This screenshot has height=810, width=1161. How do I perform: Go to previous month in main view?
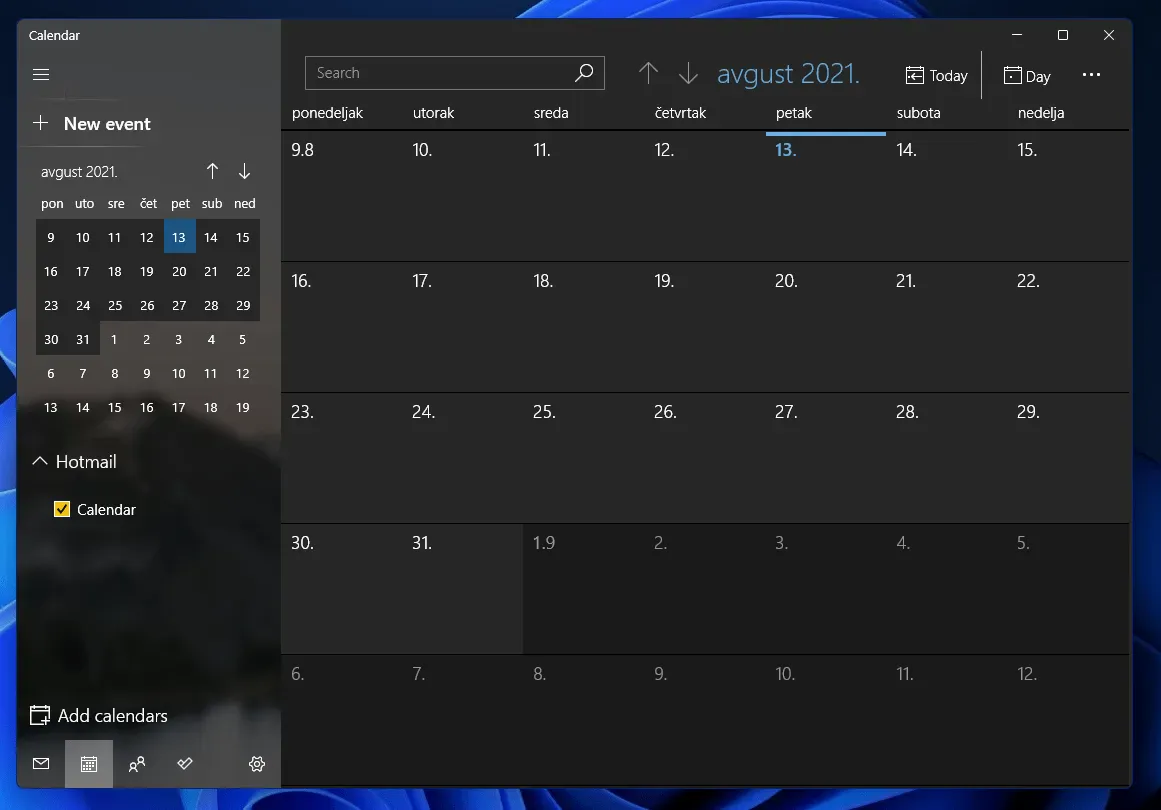(x=648, y=73)
